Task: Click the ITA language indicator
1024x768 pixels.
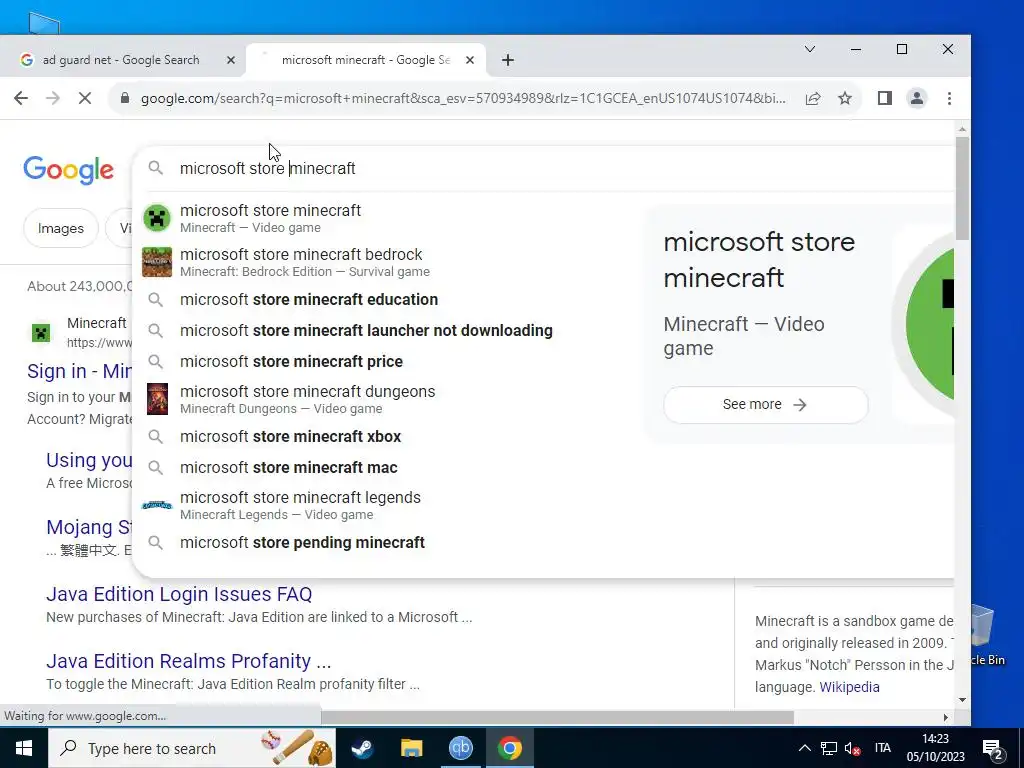Action: point(883,748)
